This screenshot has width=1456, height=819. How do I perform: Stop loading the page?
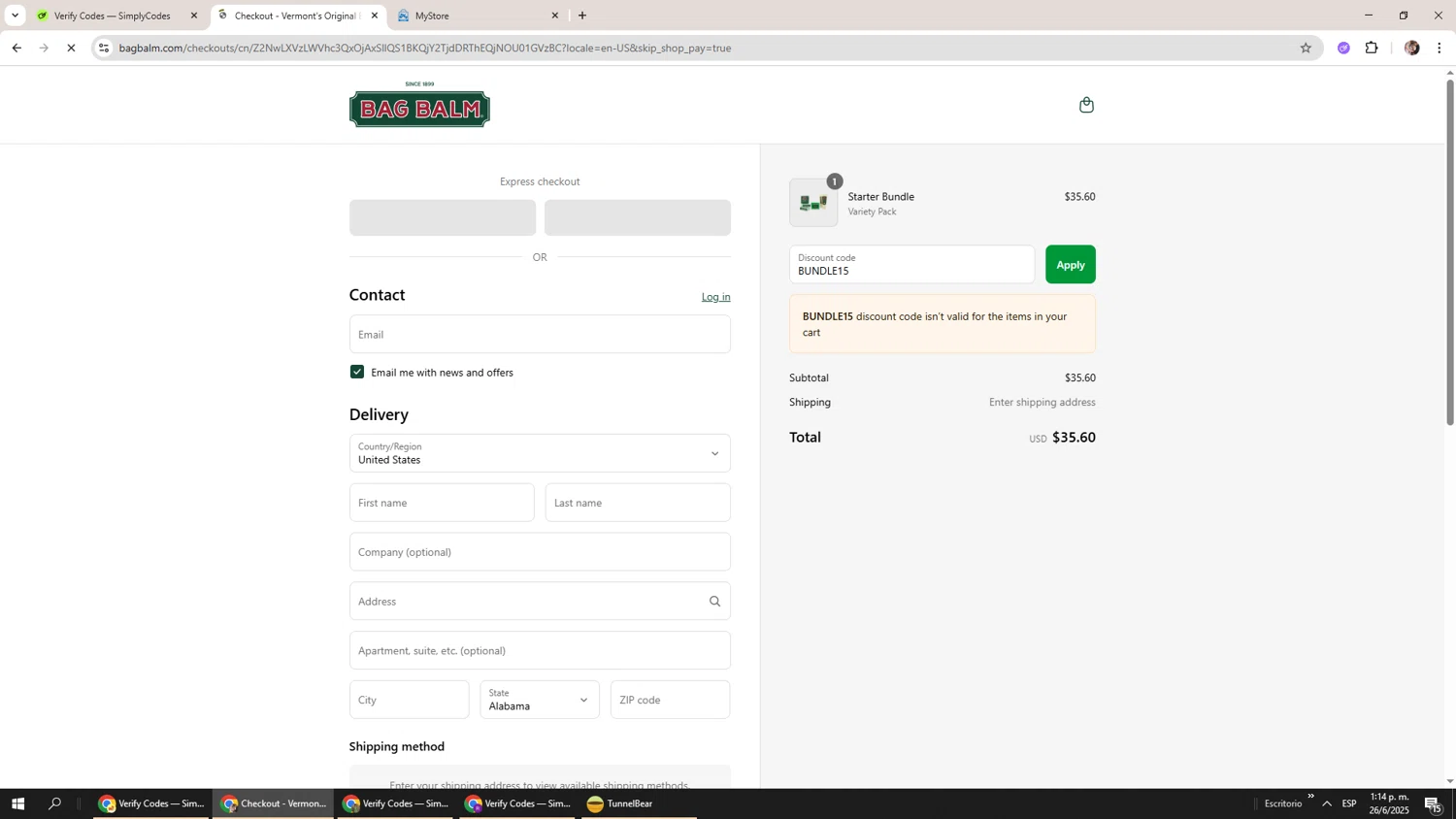[x=71, y=48]
